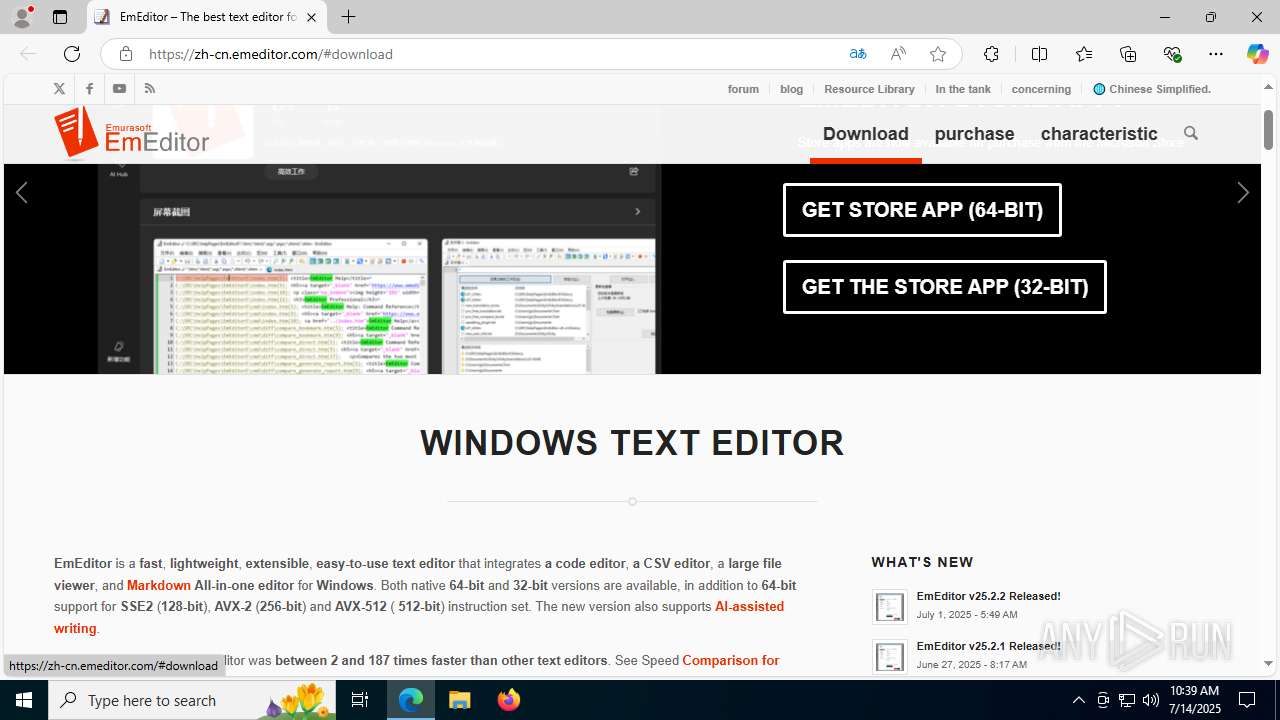Open File Explorer from the taskbar
This screenshot has width=1280, height=720.
pyautogui.click(x=460, y=700)
